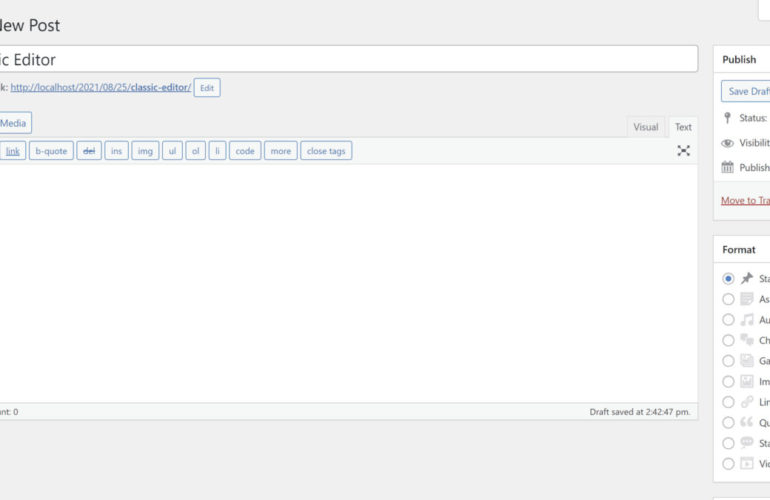Image resolution: width=770 pixels, height=500 pixels.
Task: Click the Move to Trash link
Action: (x=745, y=201)
